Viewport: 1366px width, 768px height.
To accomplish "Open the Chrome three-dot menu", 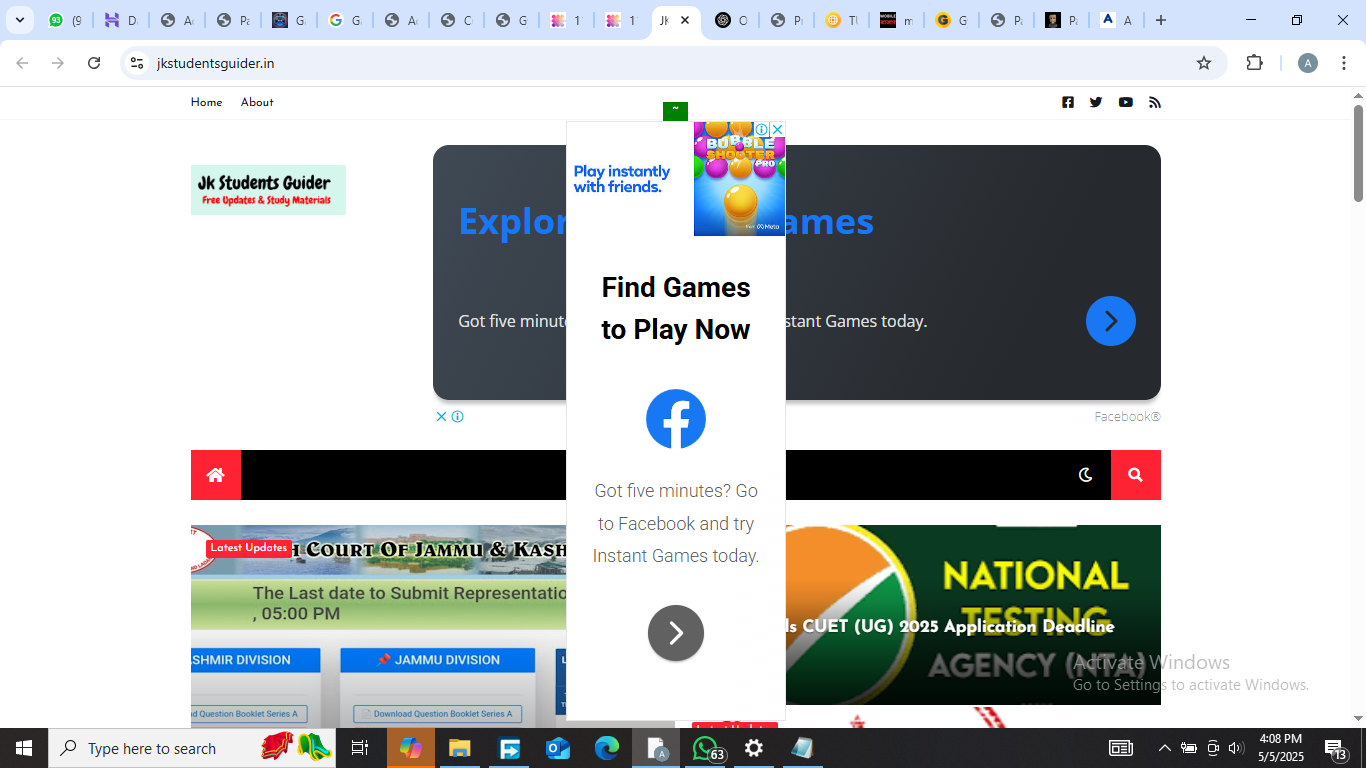I will click(x=1344, y=63).
